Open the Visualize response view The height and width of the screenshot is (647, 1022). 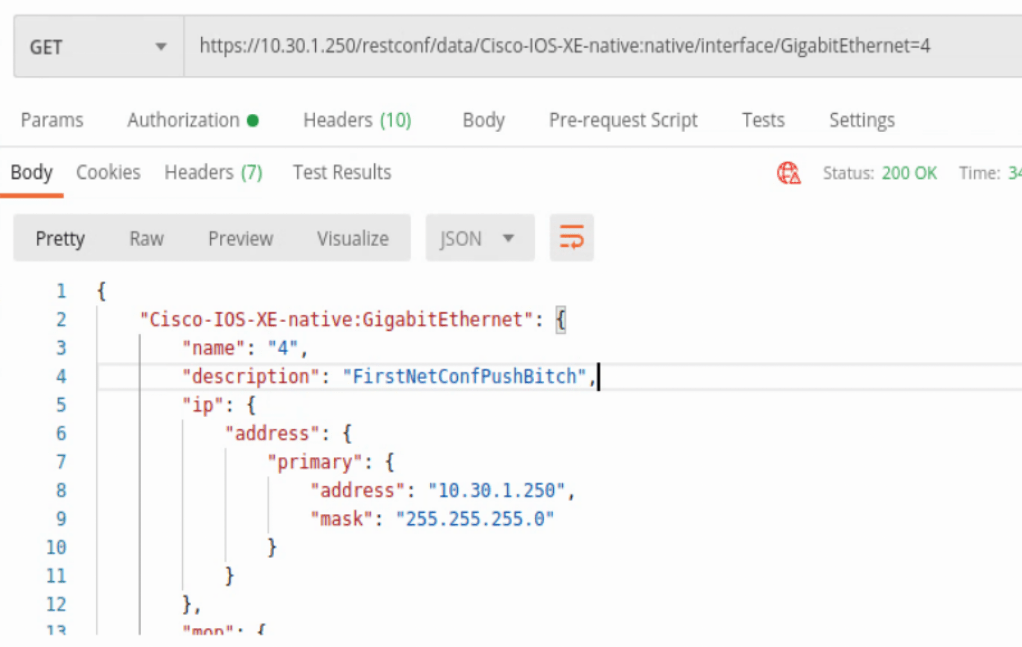[x=352, y=239]
